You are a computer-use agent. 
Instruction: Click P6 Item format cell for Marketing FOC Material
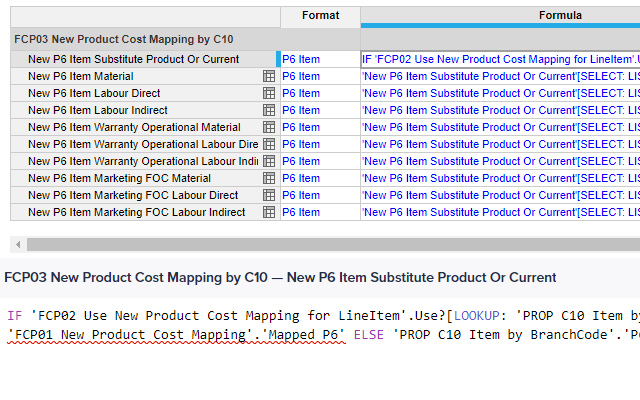320,178
